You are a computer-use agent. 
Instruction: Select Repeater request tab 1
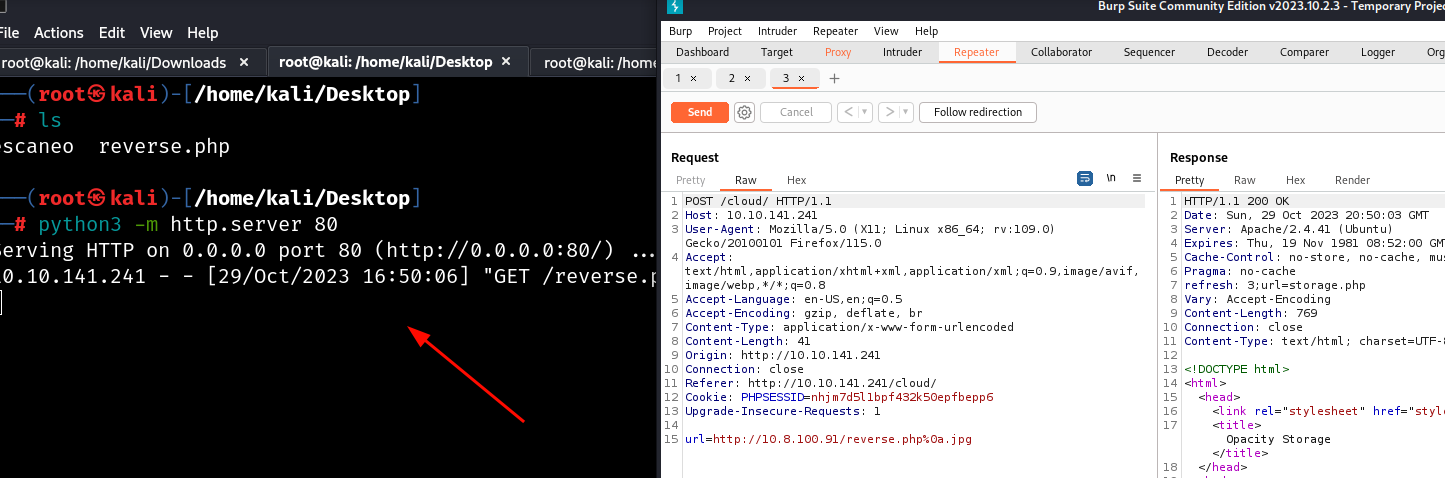[678, 78]
